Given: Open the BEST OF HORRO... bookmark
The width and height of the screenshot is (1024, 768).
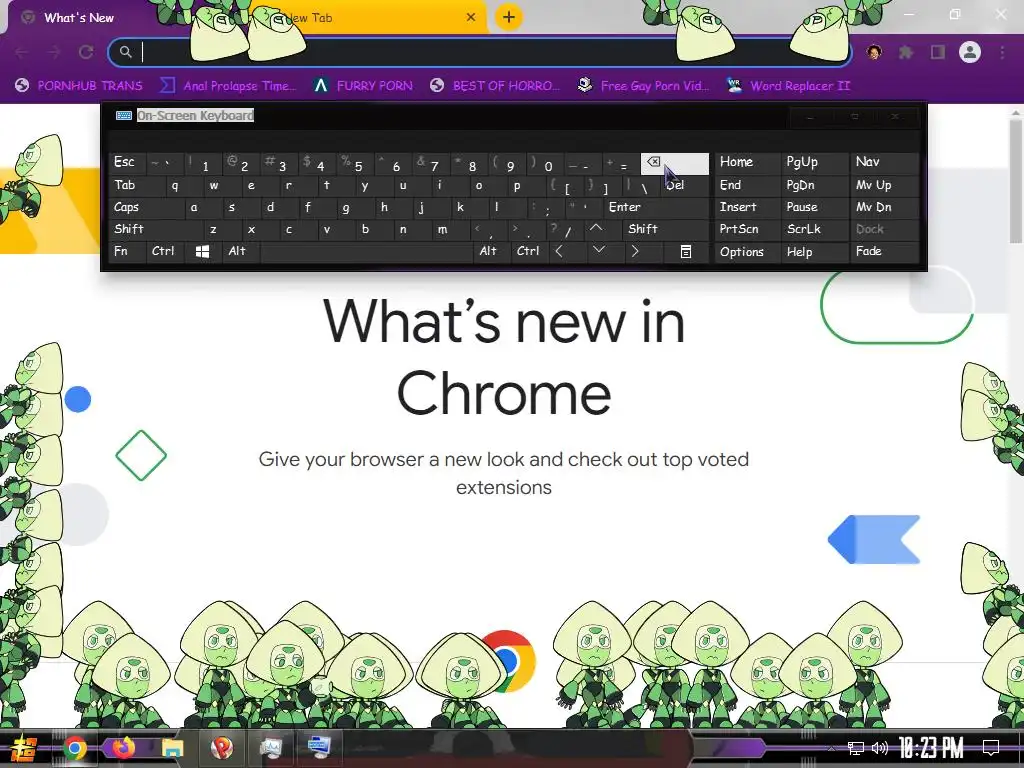Looking at the screenshot, I should point(495,86).
